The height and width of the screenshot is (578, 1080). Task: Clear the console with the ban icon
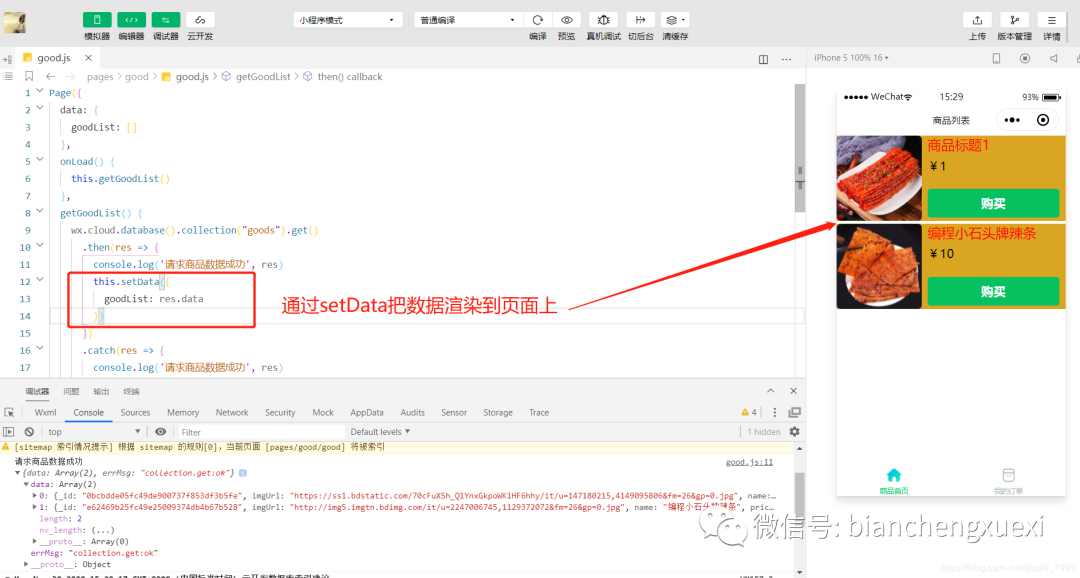(x=29, y=432)
